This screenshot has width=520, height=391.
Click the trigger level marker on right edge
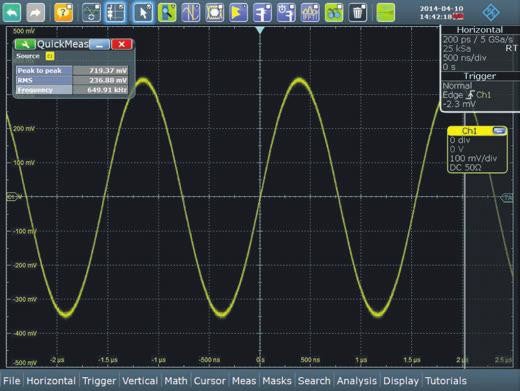pyautogui.click(x=507, y=198)
